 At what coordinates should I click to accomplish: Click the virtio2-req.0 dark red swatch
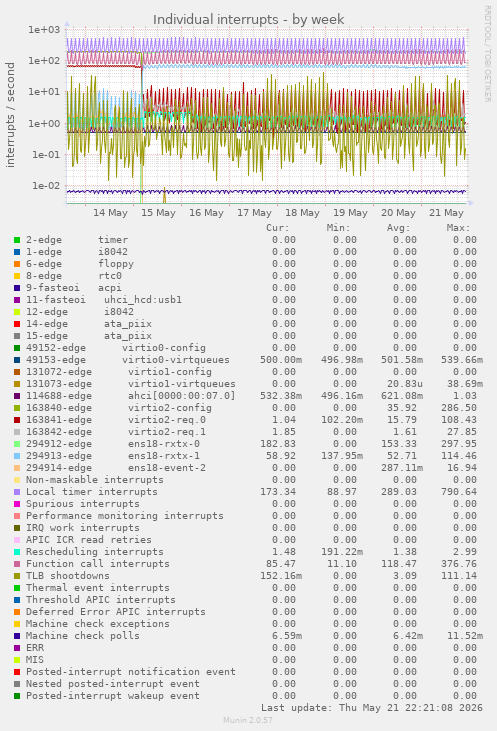point(17,420)
